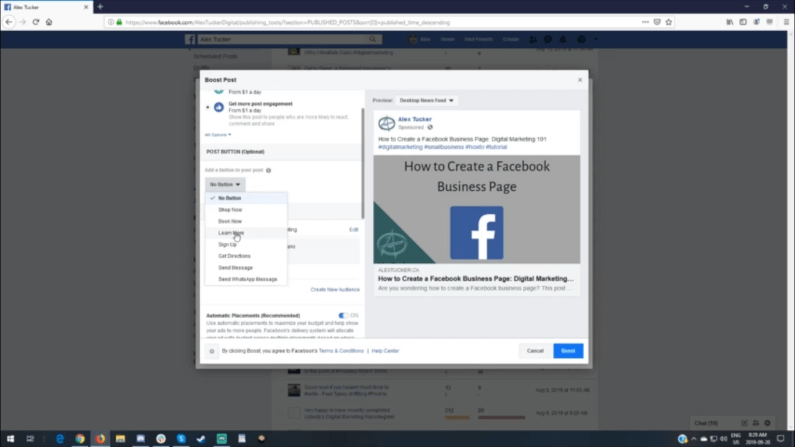Screen dimensions: 795x447
Task: Open Messenger icon in navbar
Action: (548, 39)
